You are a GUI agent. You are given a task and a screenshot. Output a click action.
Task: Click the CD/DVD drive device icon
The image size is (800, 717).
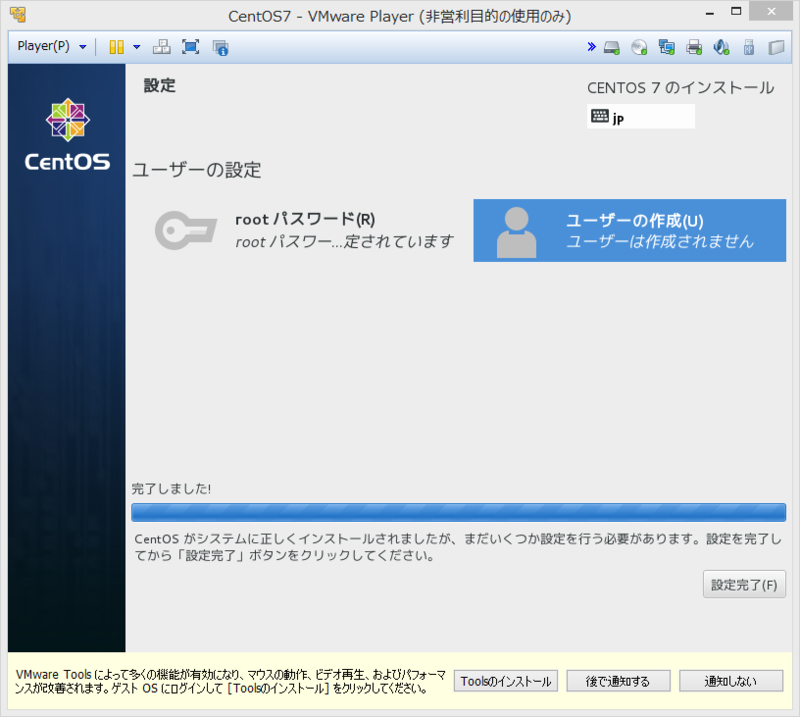point(636,47)
